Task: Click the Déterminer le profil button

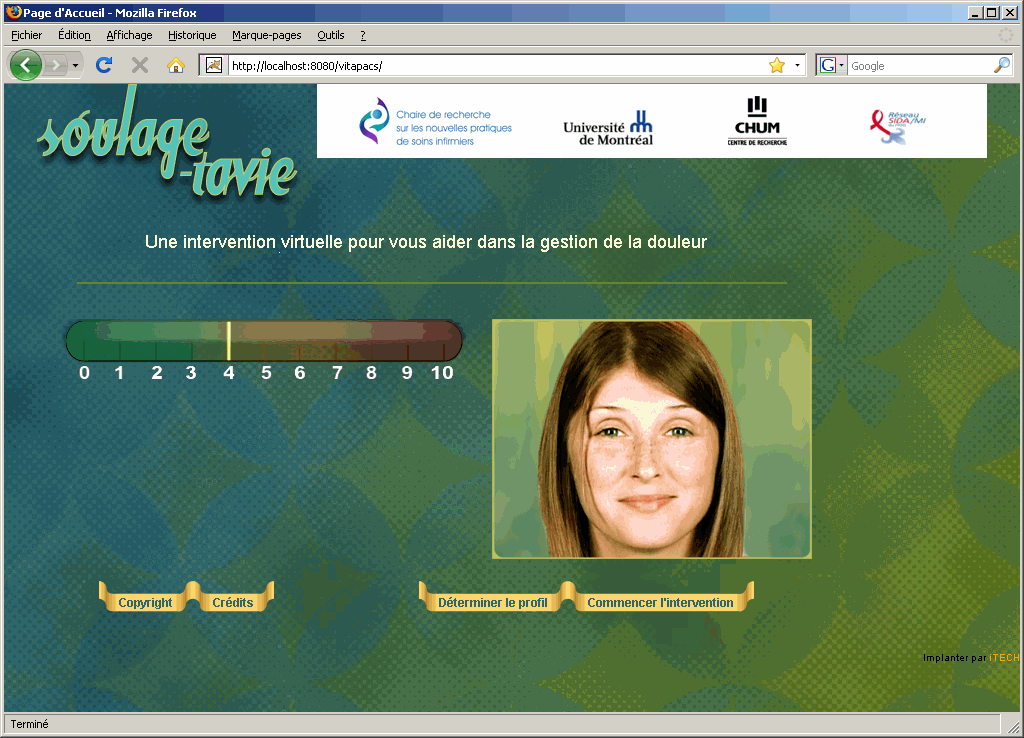Action: click(x=493, y=603)
